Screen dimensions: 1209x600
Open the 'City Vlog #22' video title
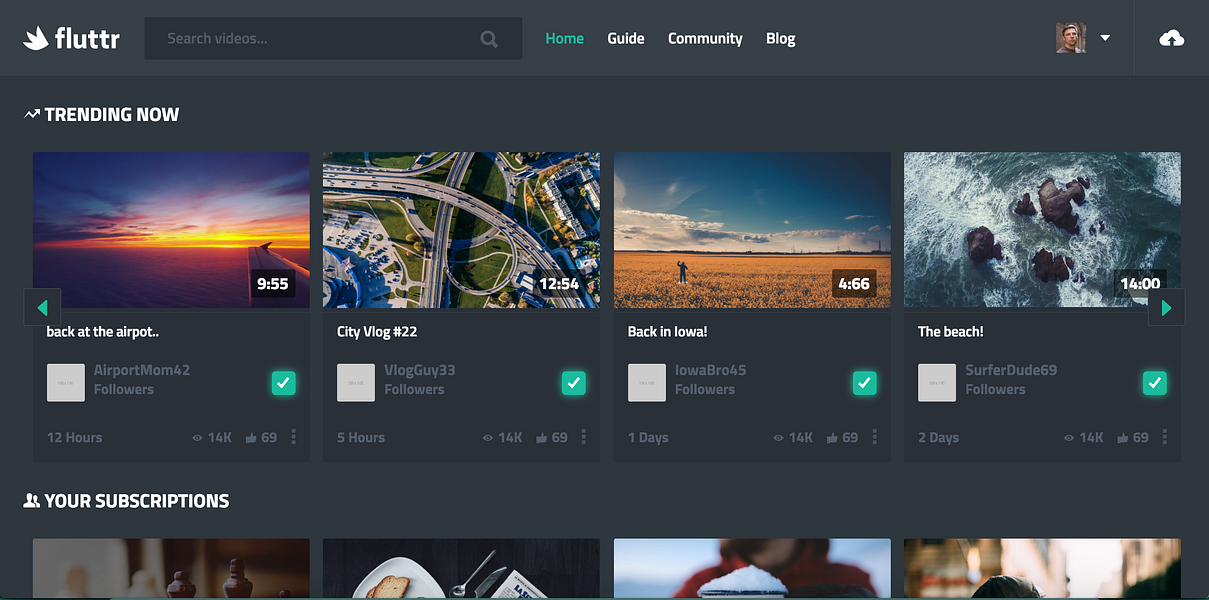pos(377,332)
